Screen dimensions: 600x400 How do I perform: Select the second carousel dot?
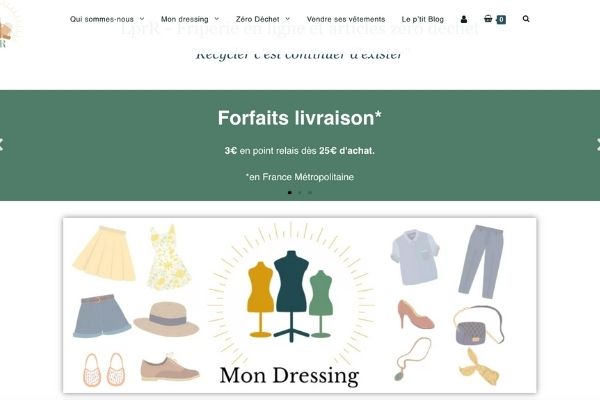tap(300, 193)
